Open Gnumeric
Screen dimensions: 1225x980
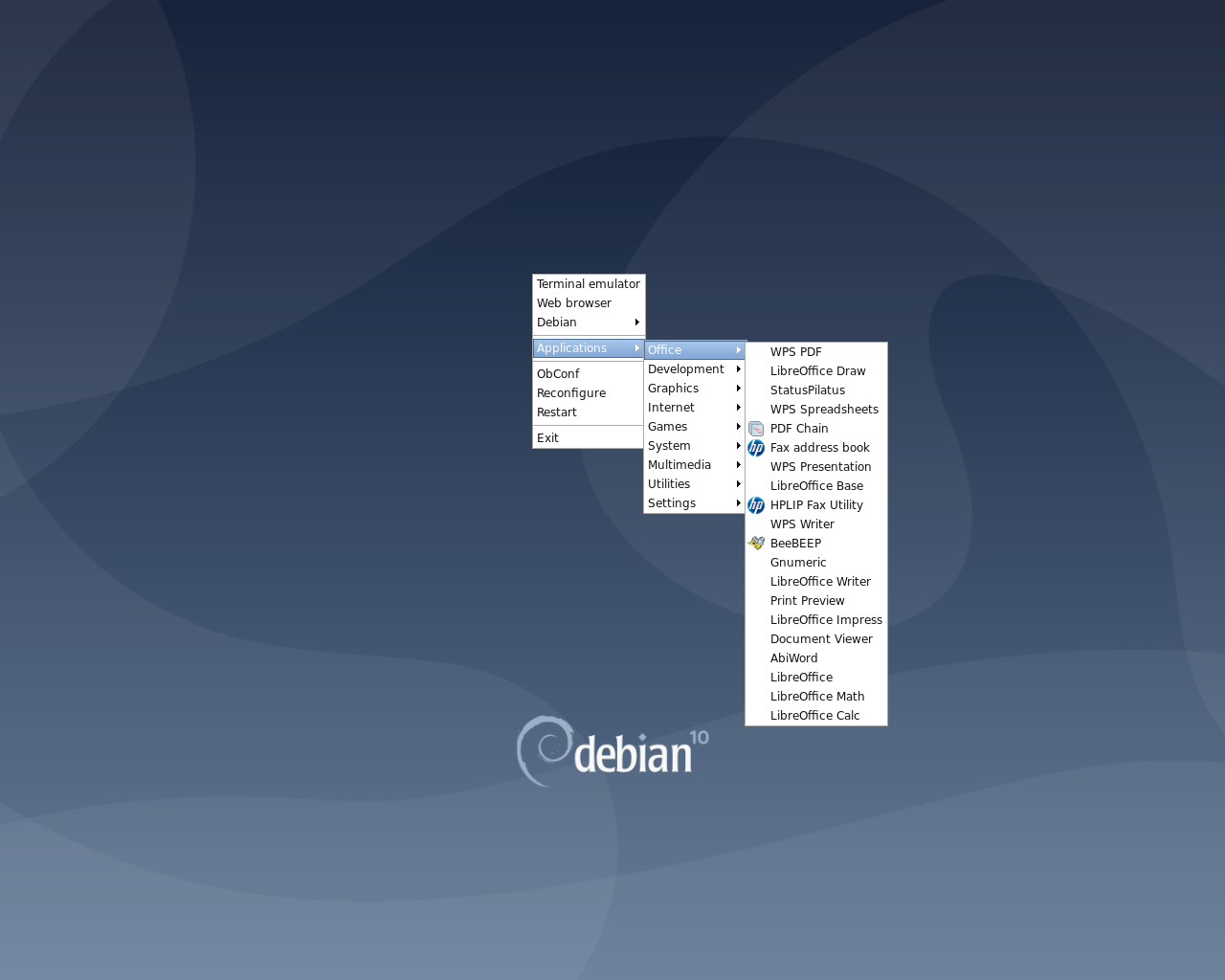[x=816, y=563]
